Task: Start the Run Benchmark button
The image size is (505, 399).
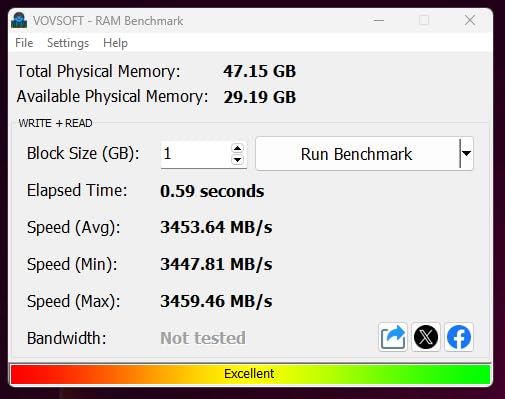Action: (357, 154)
